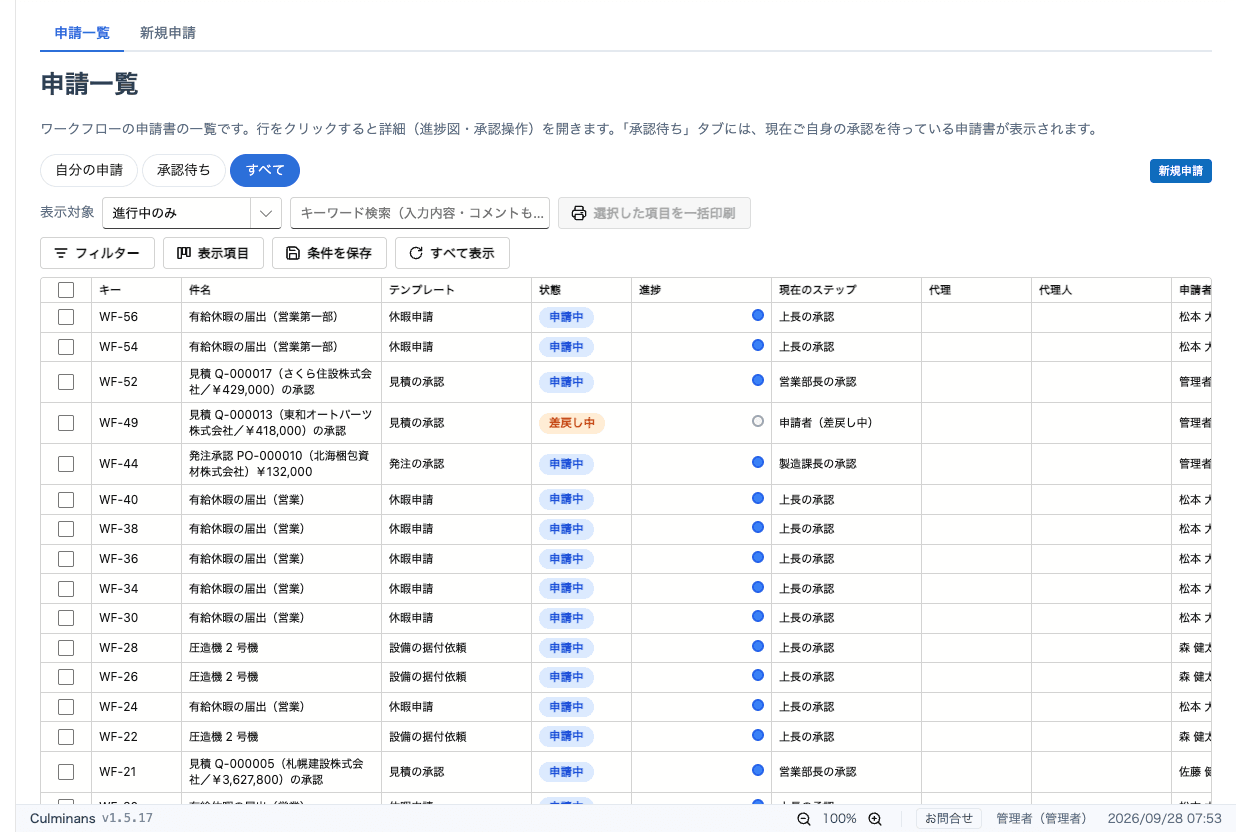Screen dimensions: 1236x832
Task: Switch to the 新規申請 tab
Action: click(x=167, y=33)
